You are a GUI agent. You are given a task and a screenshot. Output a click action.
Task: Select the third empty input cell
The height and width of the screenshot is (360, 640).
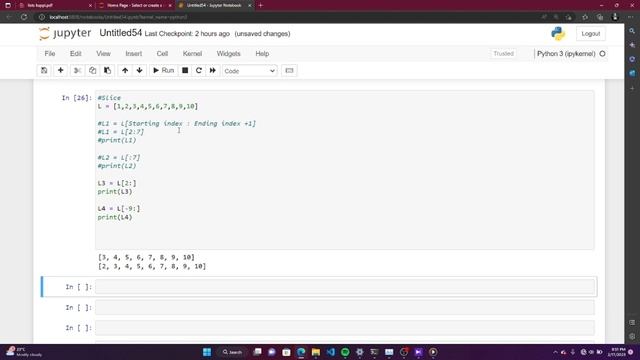[x=344, y=328]
